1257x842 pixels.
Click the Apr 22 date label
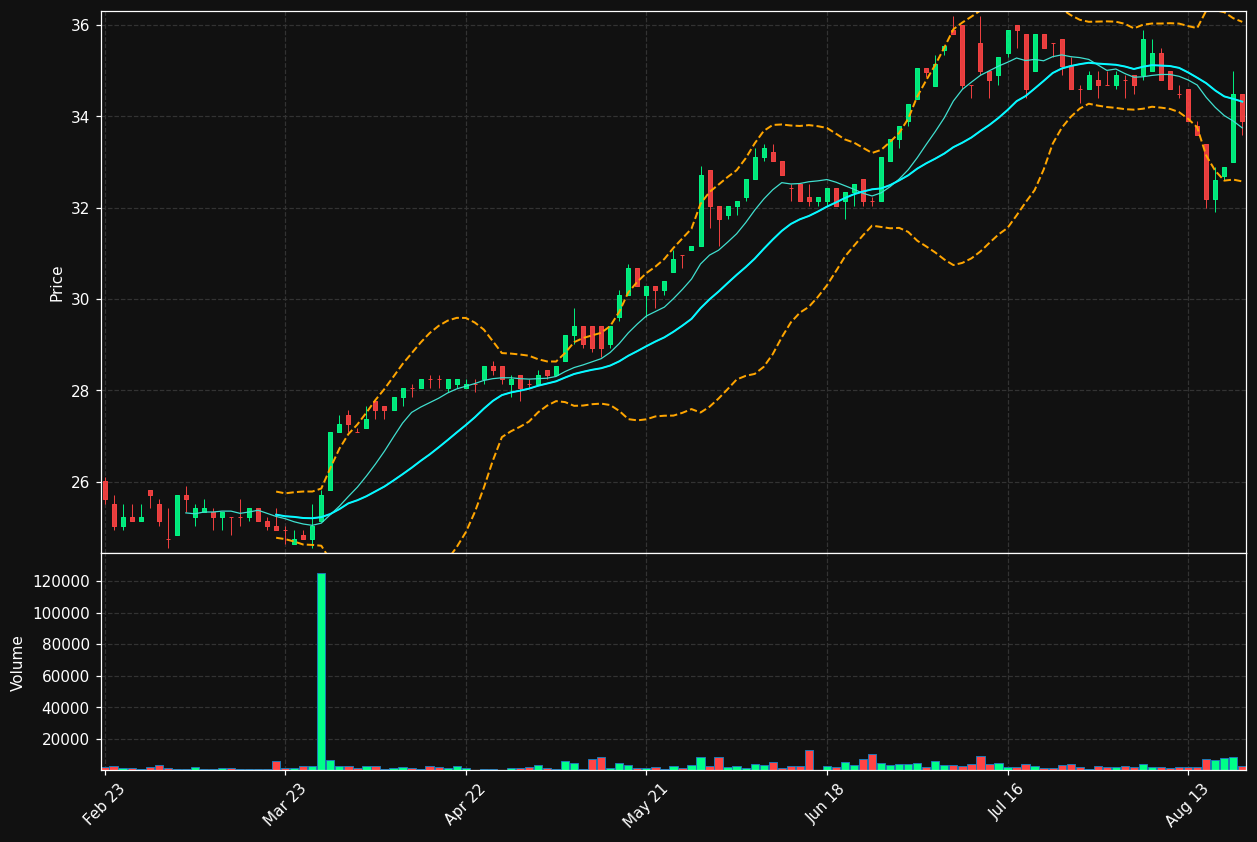[x=466, y=804]
